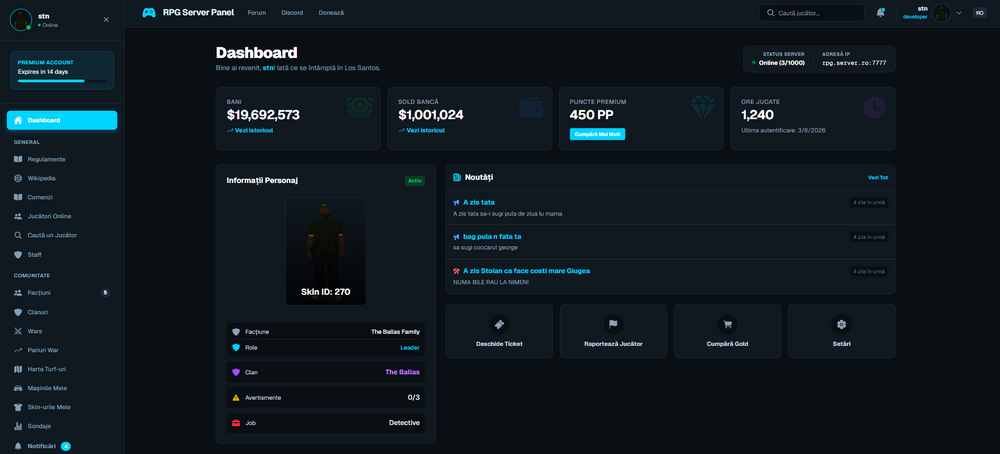Click the character skin preview image
Viewport: 1000px width, 454px height.
pos(326,251)
